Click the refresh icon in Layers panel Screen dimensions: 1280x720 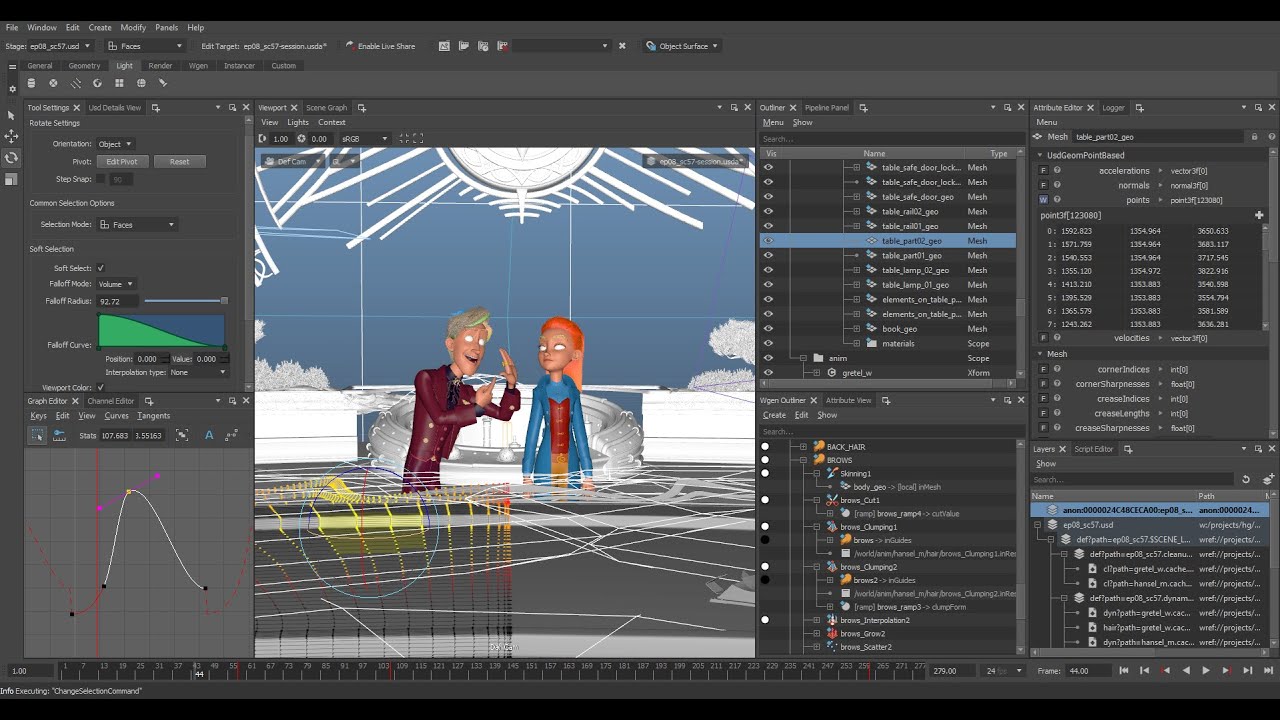coord(1246,479)
